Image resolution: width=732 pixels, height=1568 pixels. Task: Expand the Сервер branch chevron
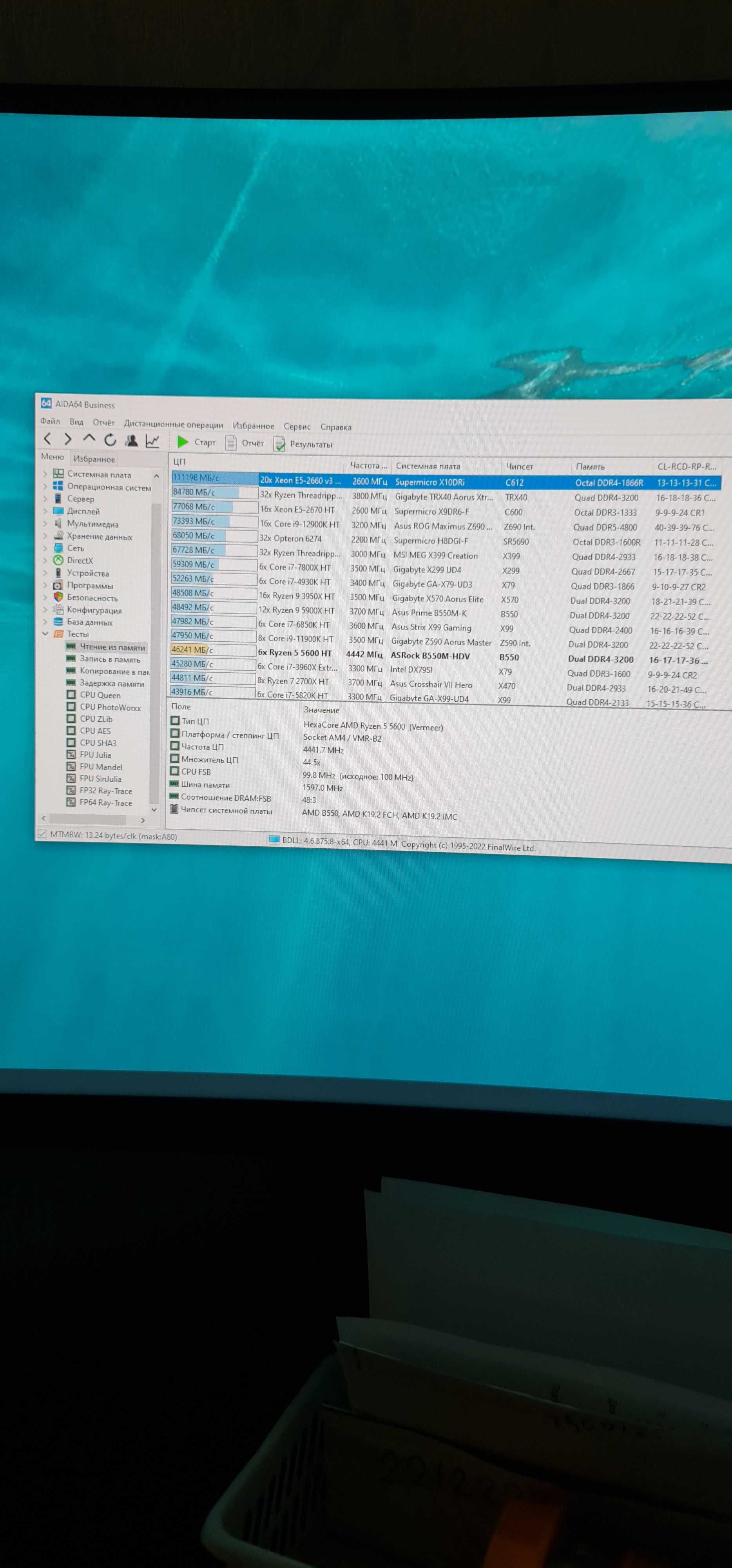point(45,499)
